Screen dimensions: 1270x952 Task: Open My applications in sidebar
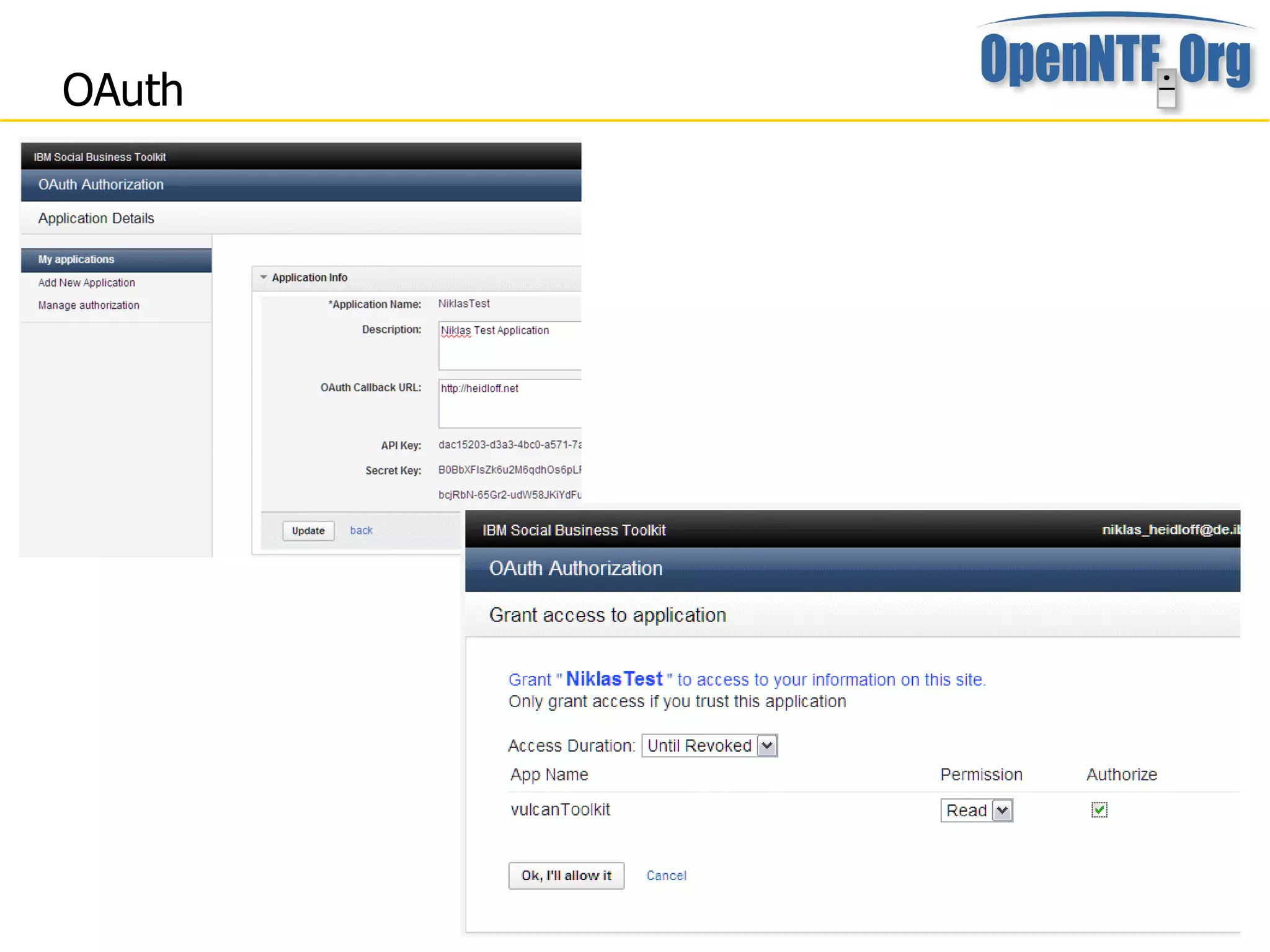click(x=116, y=259)
